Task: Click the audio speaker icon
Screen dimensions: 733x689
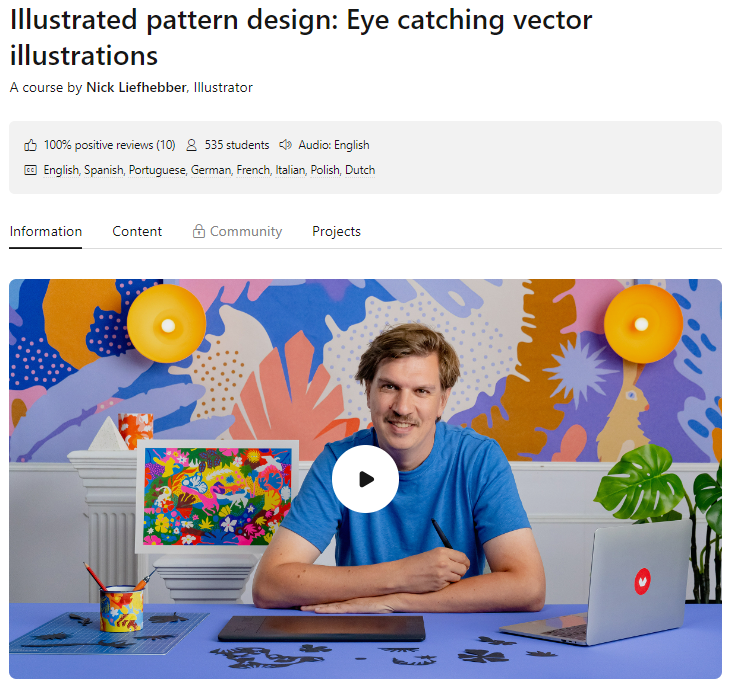Action: (285, 145)
